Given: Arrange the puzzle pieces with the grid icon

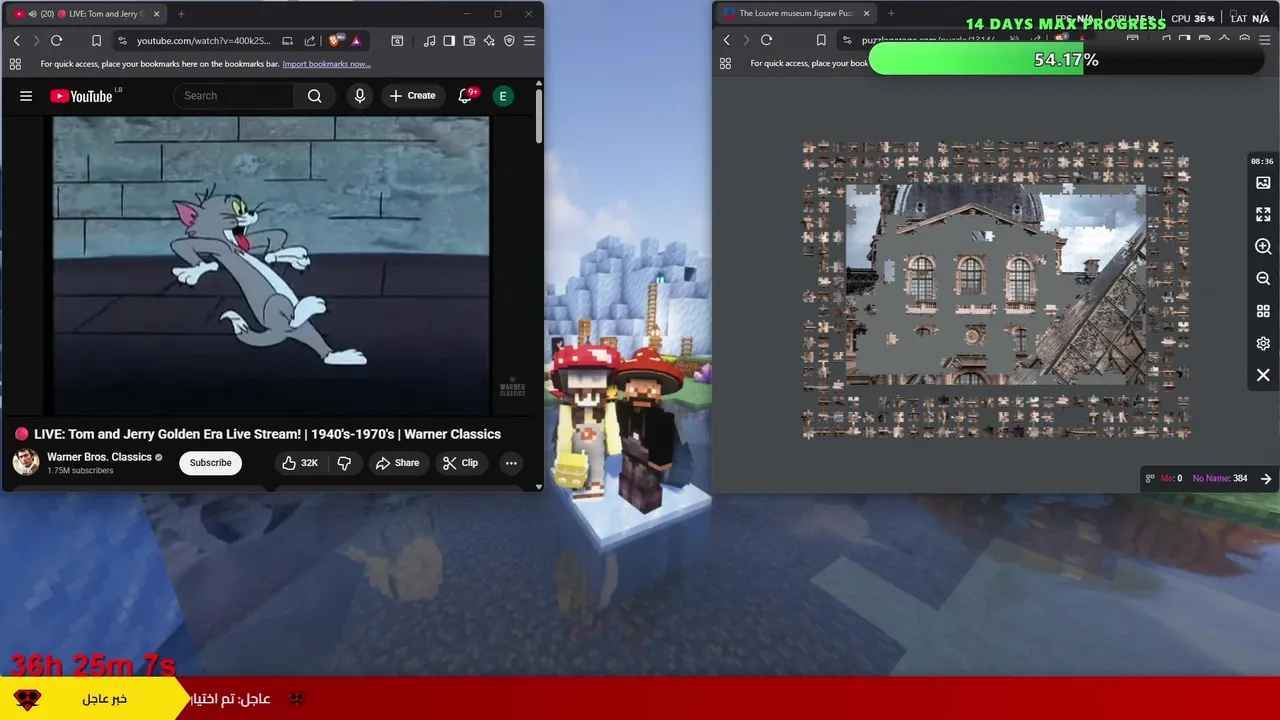Looking at the screenshot, I should (1263, 311).
